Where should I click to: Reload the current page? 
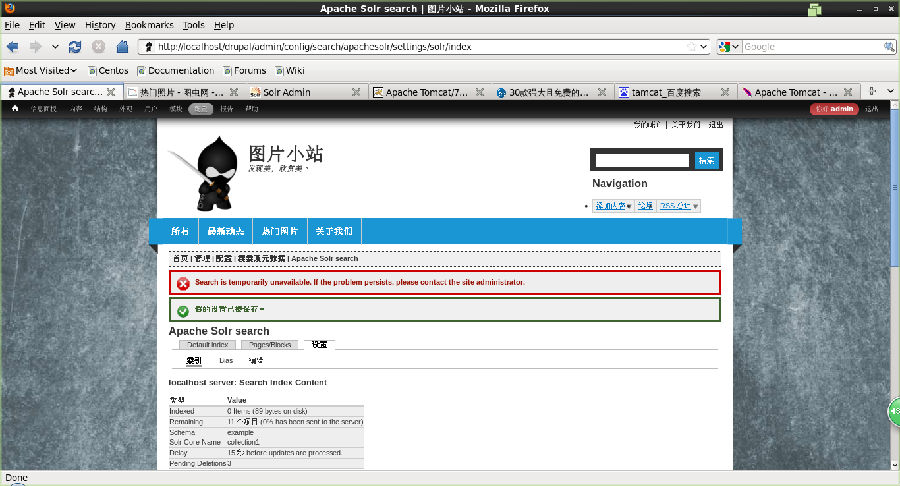(x=75, y=46)
